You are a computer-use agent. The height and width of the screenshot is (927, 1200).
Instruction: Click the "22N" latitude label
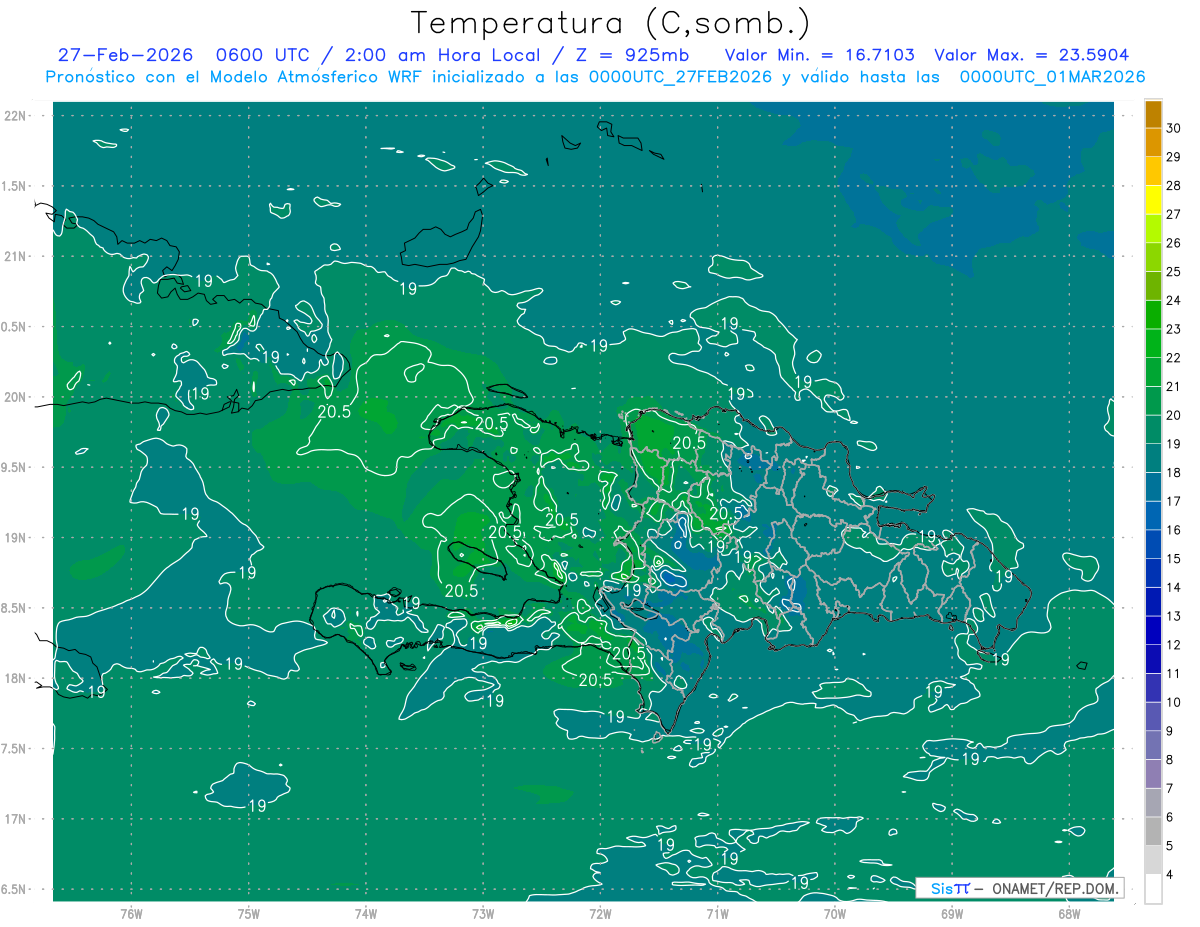[16, 116]
